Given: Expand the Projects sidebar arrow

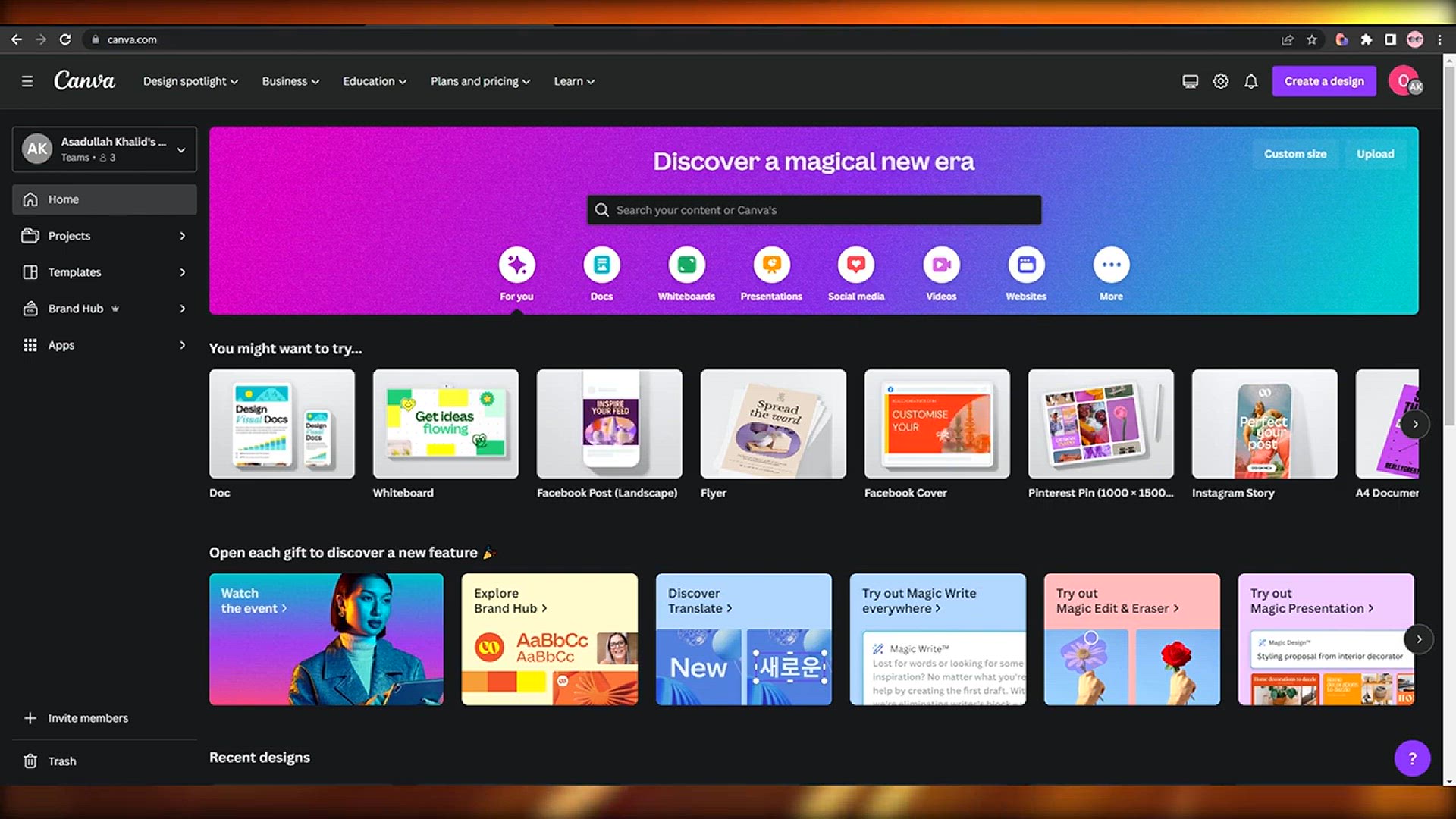Looking at the screenshot, I should [x=183, y=236].
